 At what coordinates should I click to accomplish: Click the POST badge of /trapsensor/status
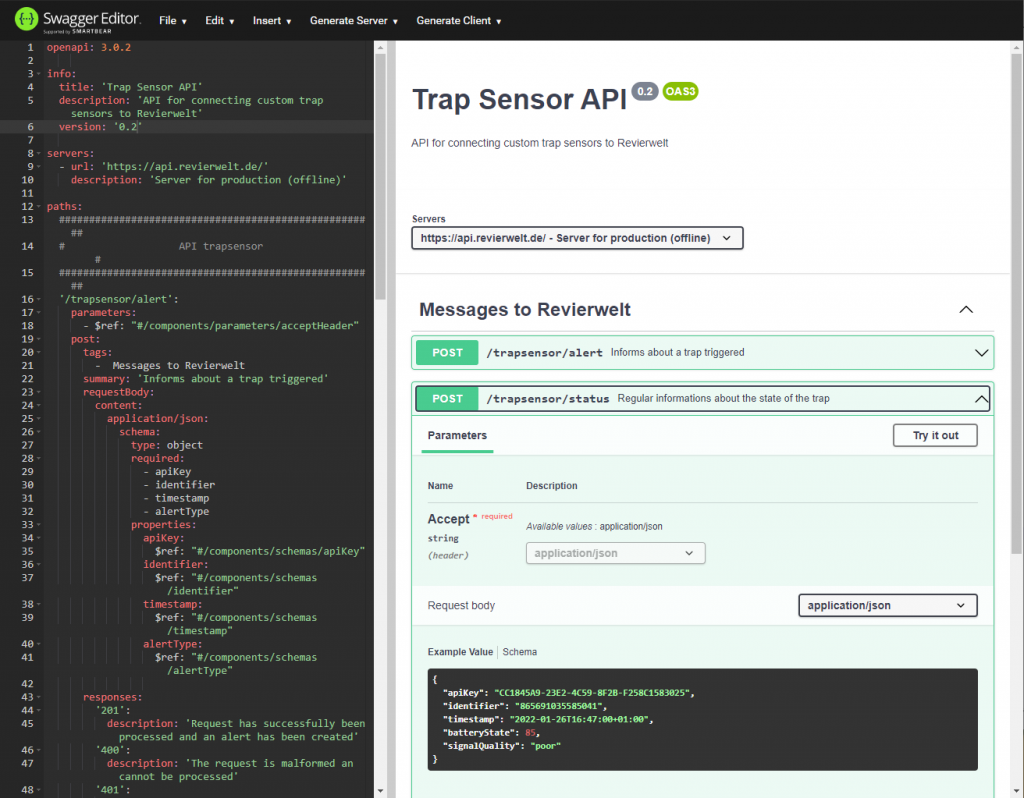(447, 399)
